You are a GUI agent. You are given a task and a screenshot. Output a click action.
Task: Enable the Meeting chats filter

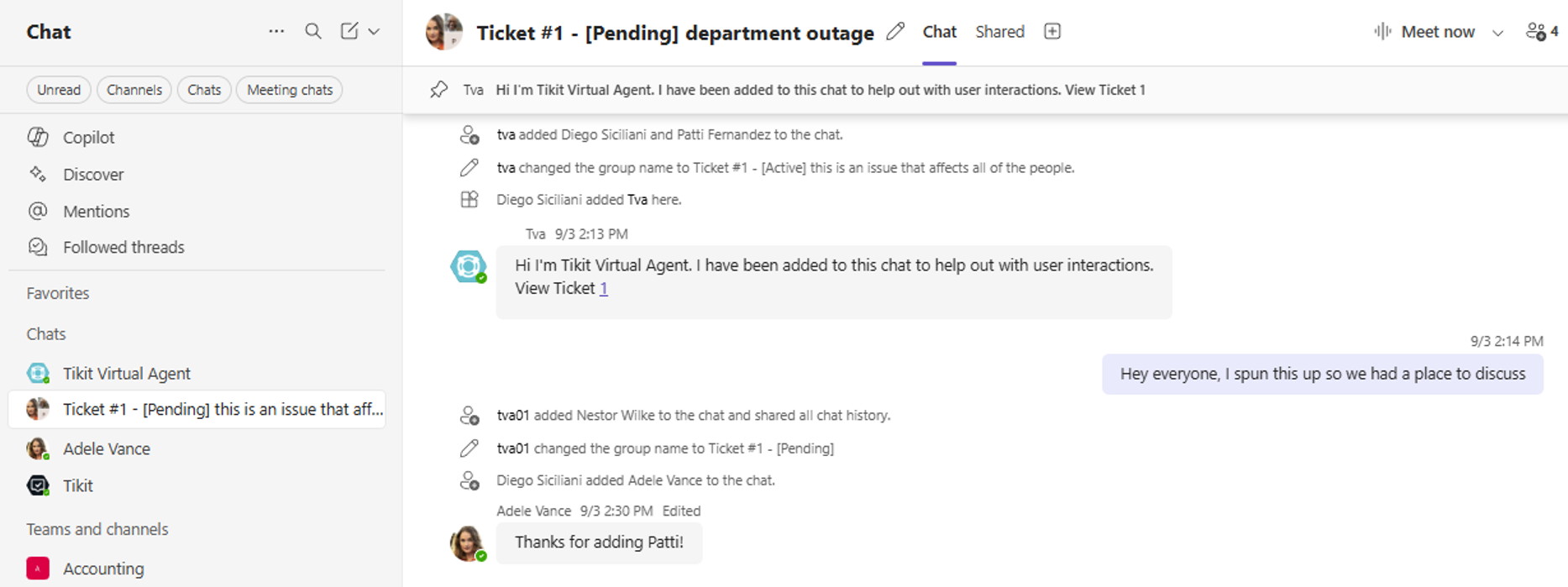click(x=290, y=90)
